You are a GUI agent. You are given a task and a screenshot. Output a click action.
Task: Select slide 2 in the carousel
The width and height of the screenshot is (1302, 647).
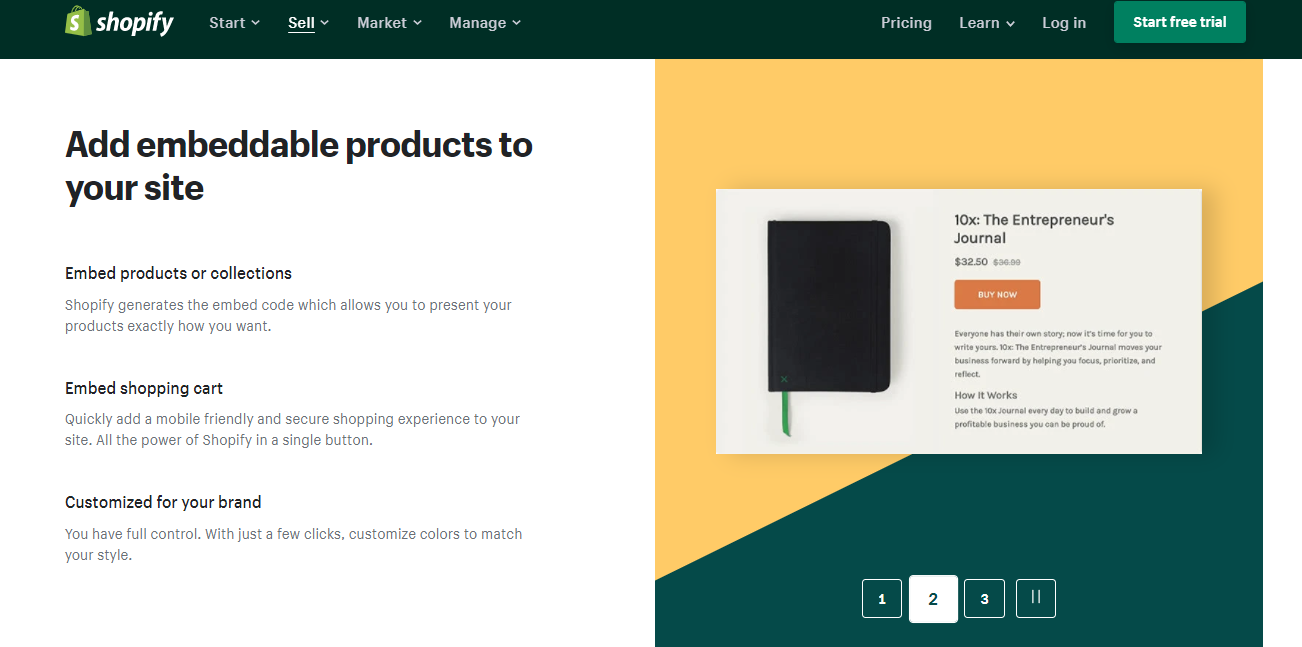click(x=933, y=599)
